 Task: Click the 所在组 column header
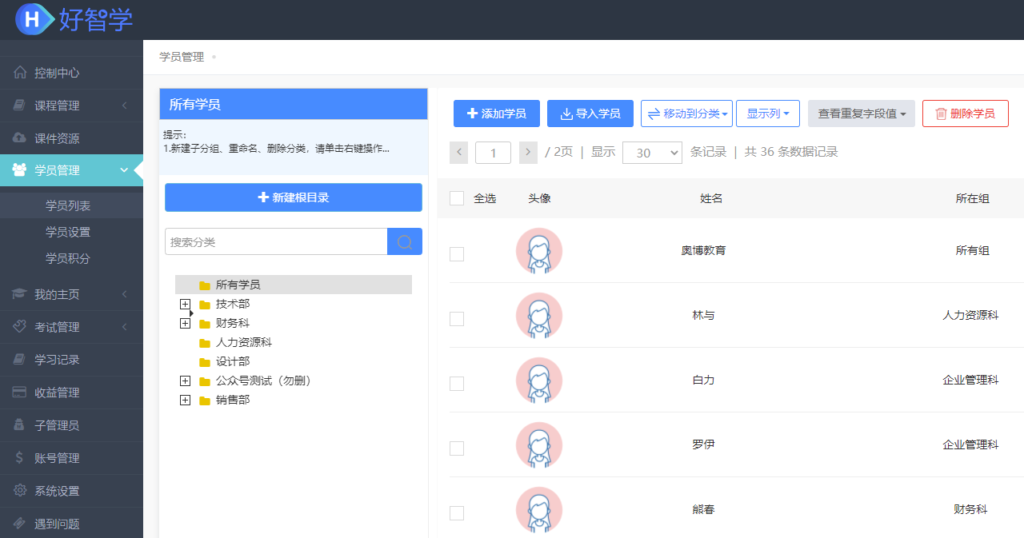coord(972,198)
